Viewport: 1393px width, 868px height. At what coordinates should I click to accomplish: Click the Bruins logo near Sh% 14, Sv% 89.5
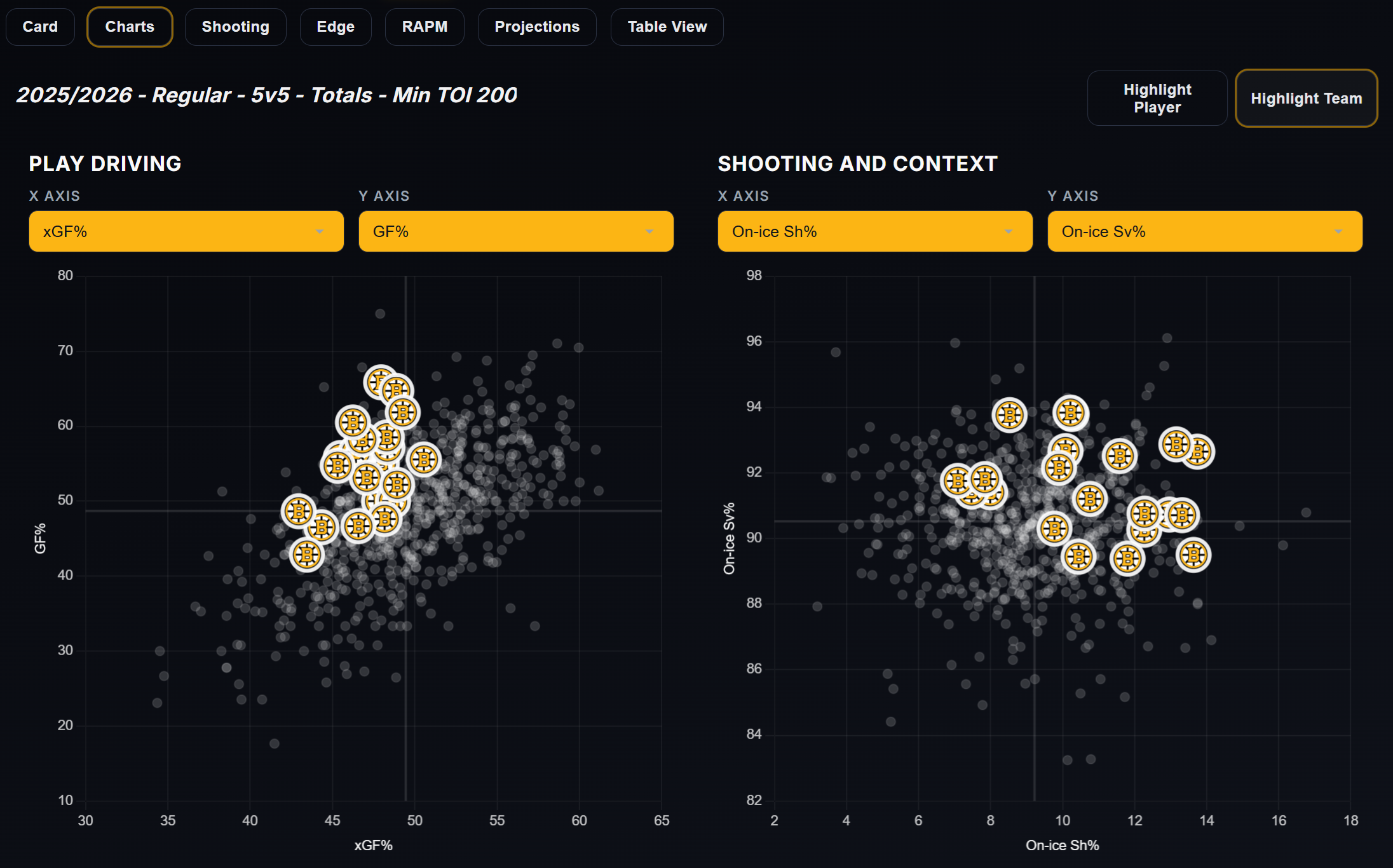coord(1193,555)
